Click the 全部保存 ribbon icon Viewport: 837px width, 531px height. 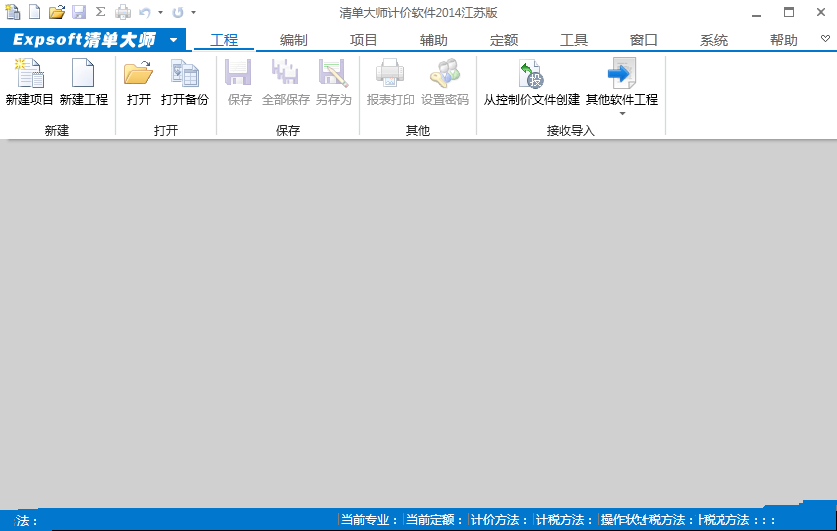[x=285, y=73]
